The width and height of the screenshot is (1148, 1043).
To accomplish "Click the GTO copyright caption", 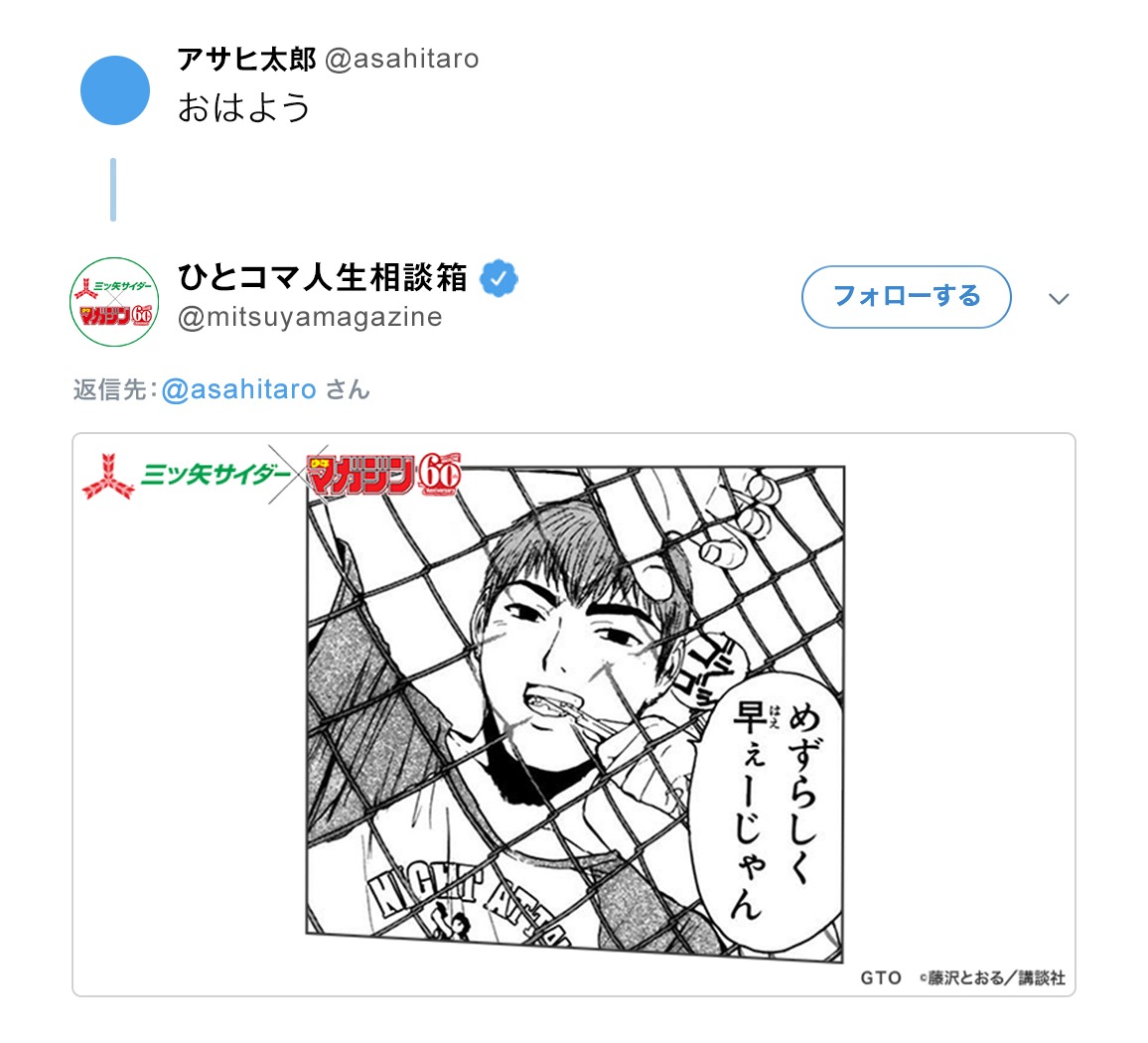I will pyautogui.click(x=962, y=977).
